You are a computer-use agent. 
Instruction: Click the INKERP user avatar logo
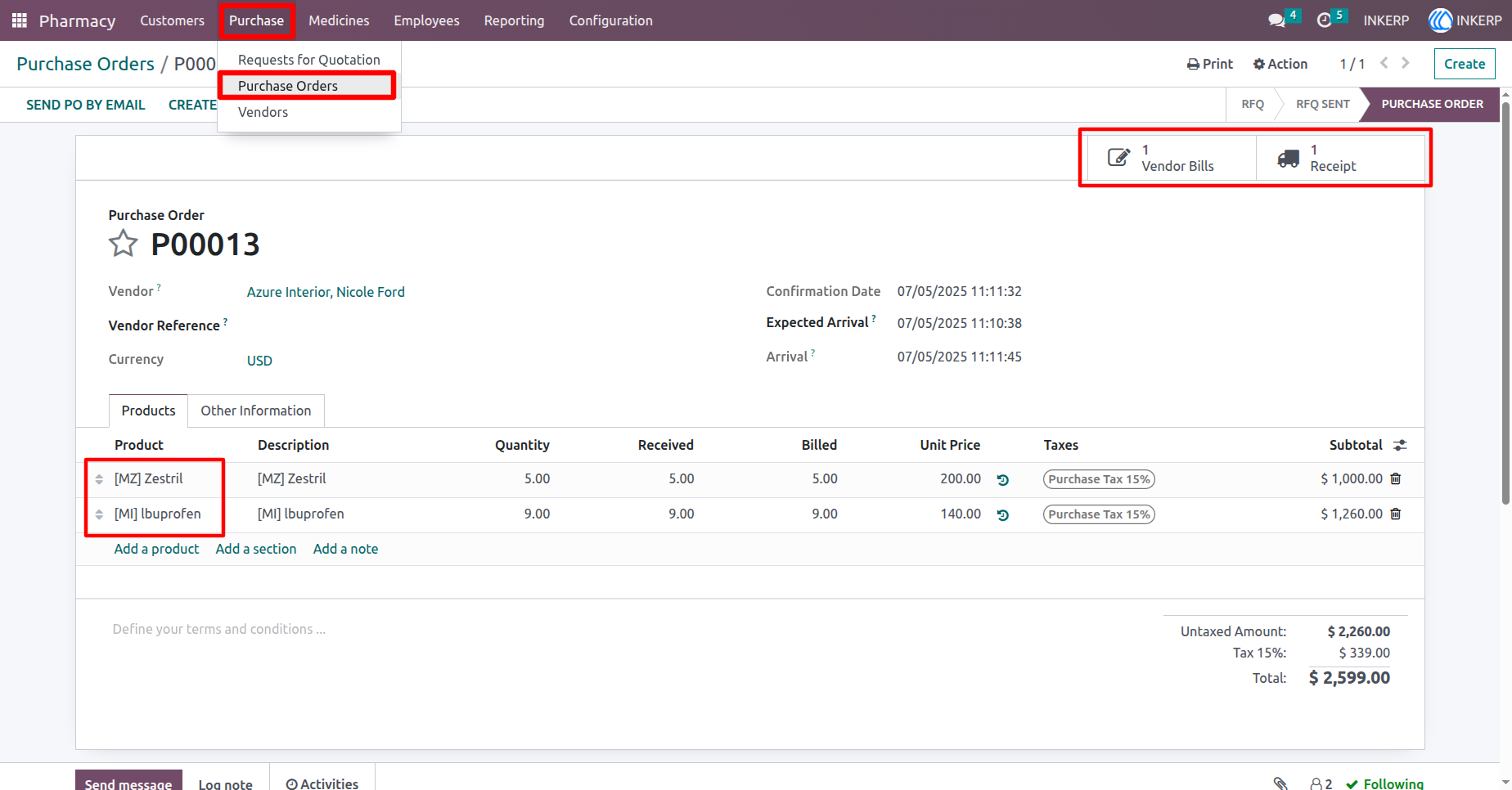(x=1440, y=20)
